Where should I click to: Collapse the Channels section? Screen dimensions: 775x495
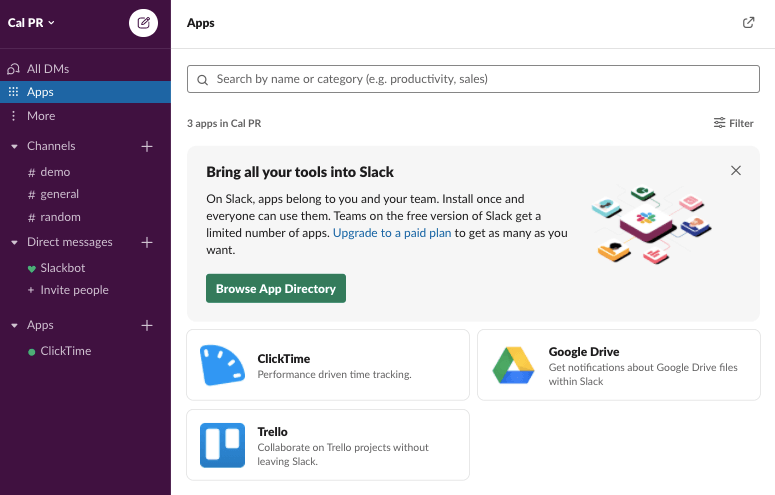coord(14,146)
